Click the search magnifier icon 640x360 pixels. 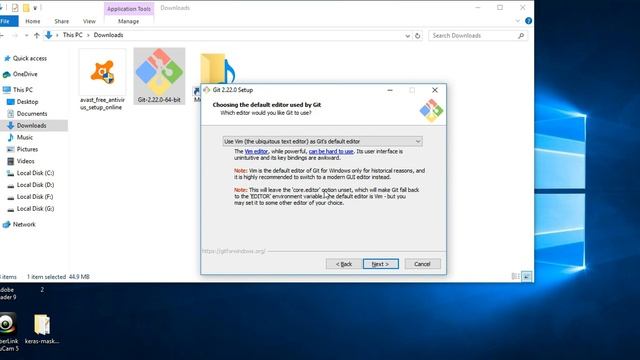521,36
